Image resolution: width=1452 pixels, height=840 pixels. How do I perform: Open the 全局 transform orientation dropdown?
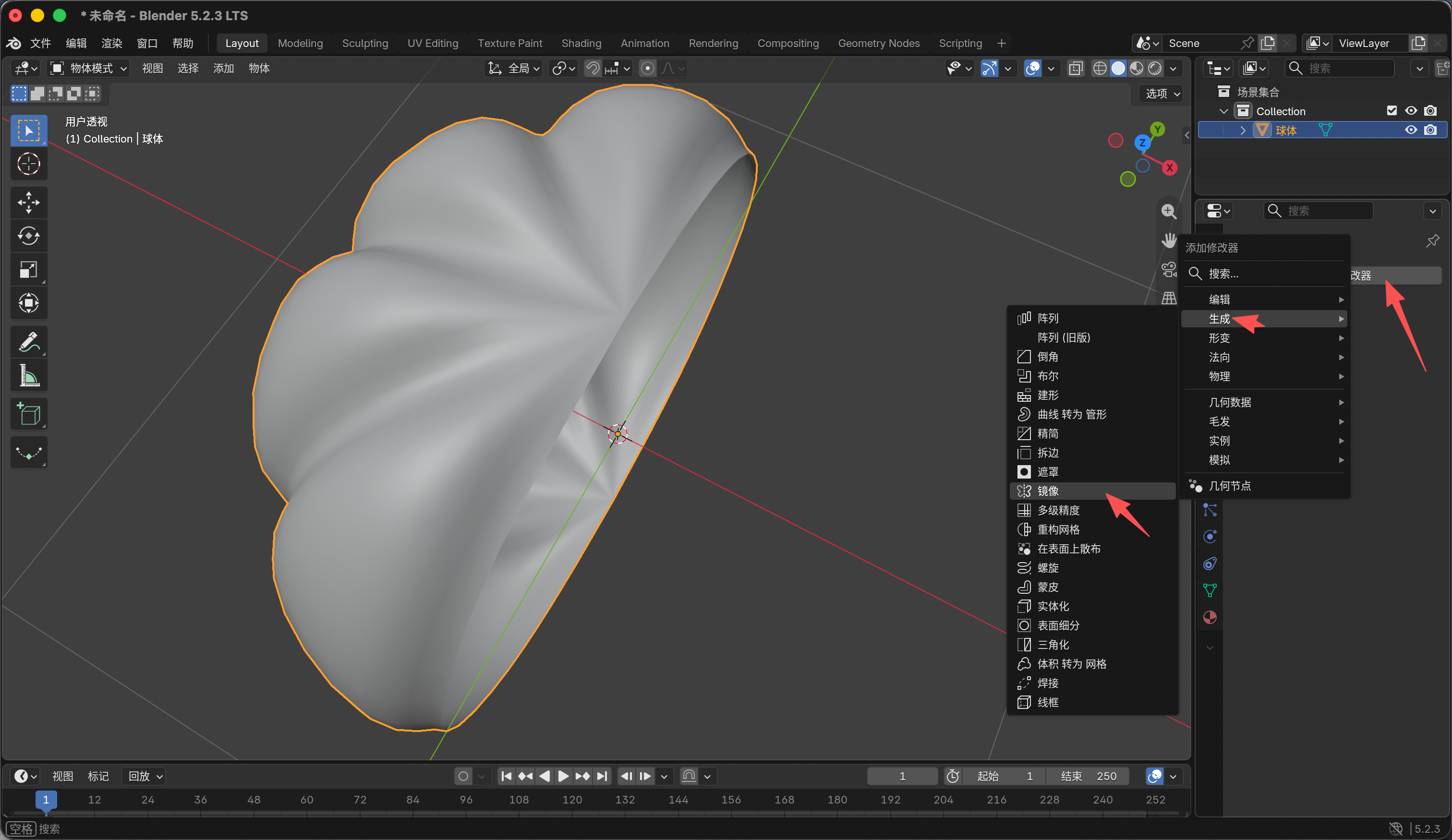tap(513, 69)
